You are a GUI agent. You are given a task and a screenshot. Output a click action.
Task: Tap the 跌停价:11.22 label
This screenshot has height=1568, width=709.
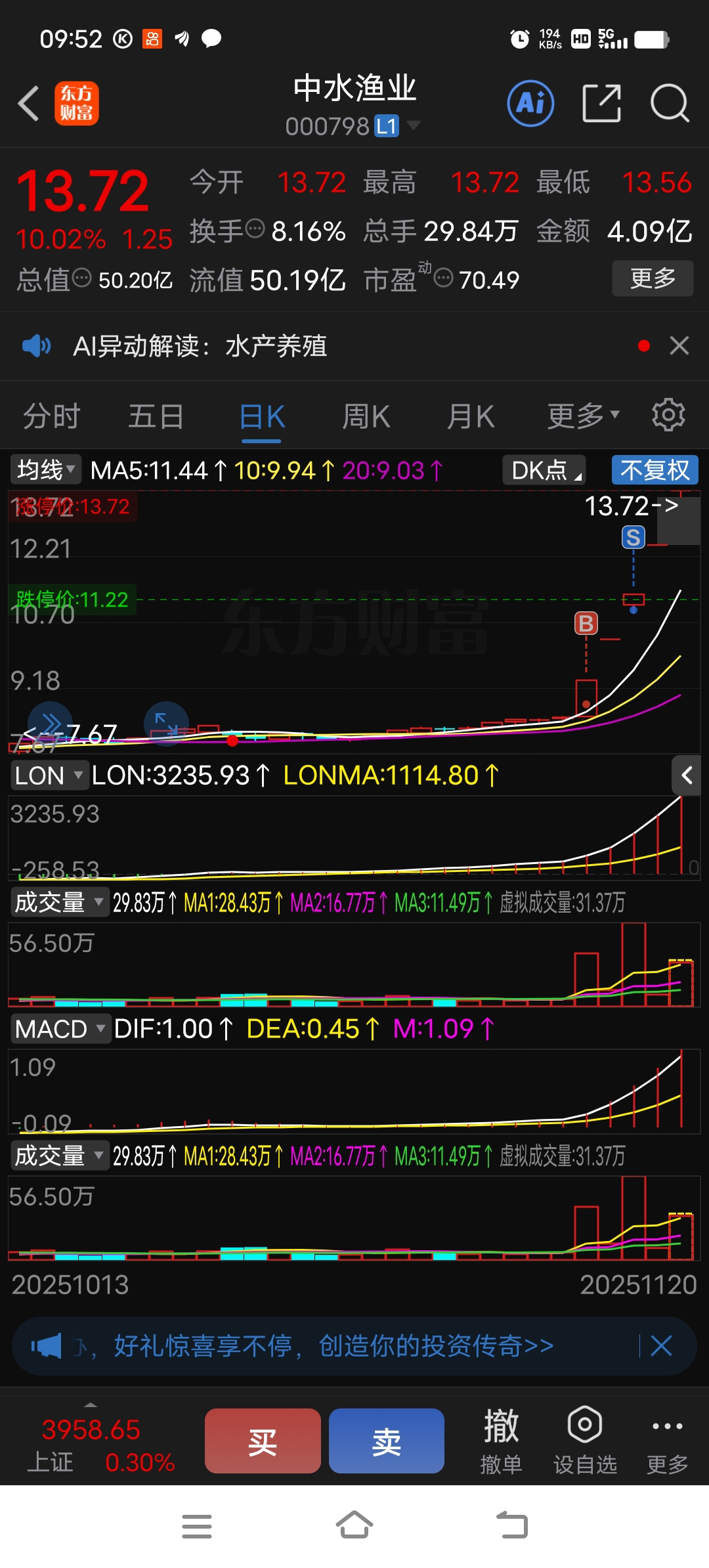72,599
